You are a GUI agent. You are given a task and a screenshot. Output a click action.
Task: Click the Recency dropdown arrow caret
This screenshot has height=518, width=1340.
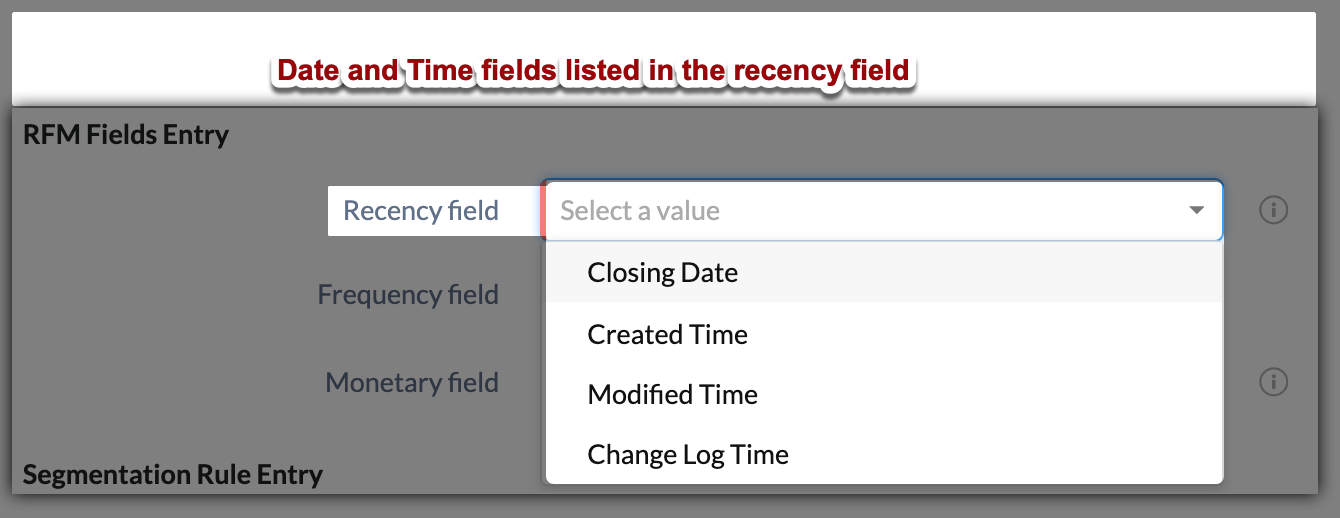(1196, 211)
